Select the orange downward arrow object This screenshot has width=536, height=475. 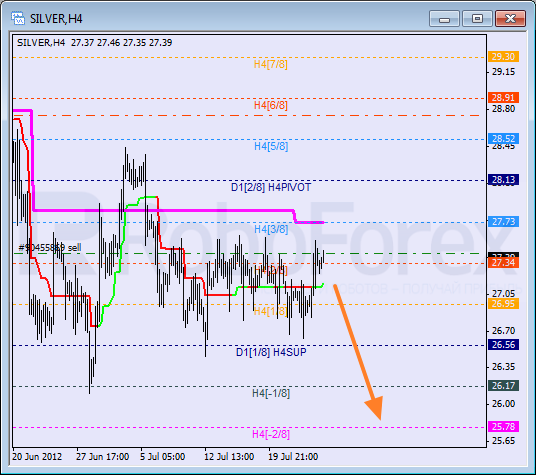(x=358, y=352)
